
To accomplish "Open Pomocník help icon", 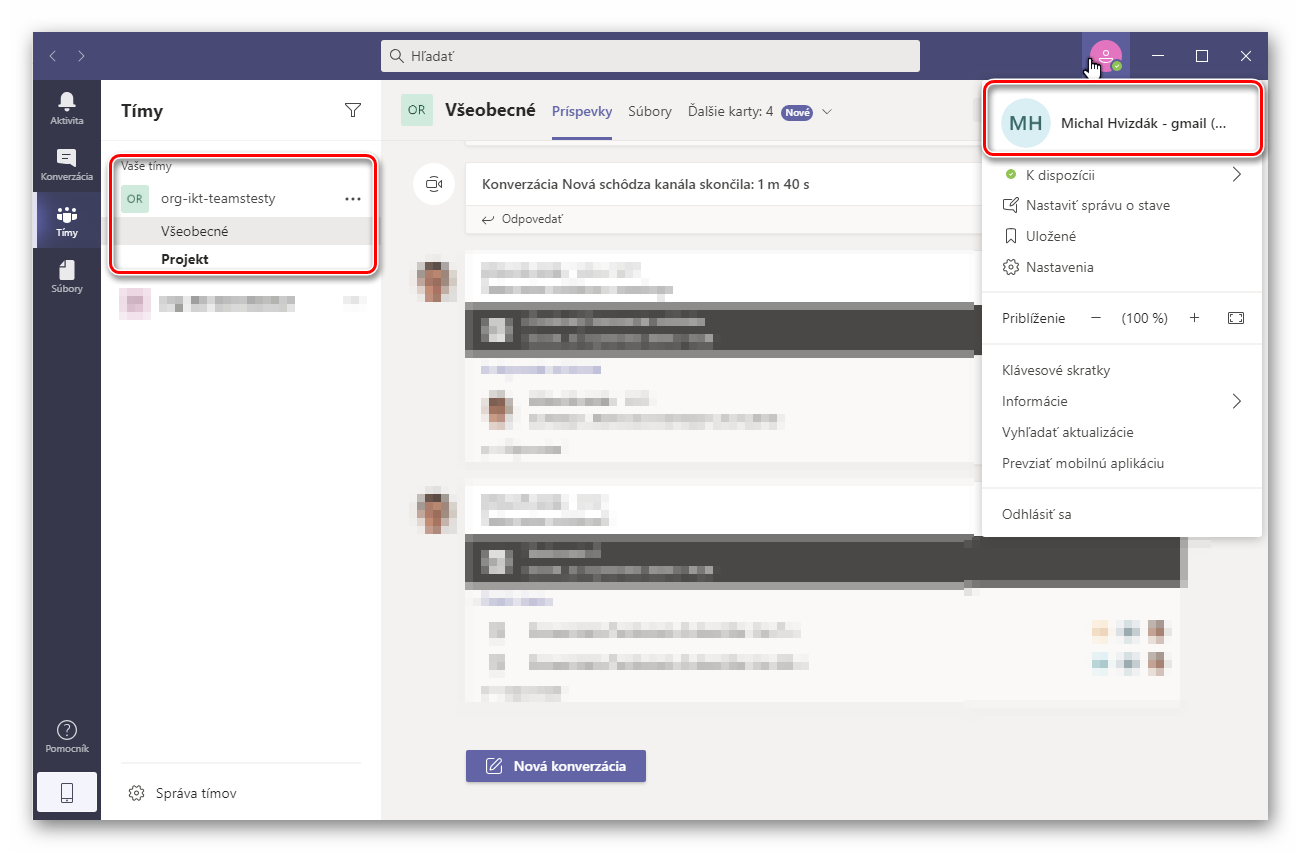I will point(67,736).
